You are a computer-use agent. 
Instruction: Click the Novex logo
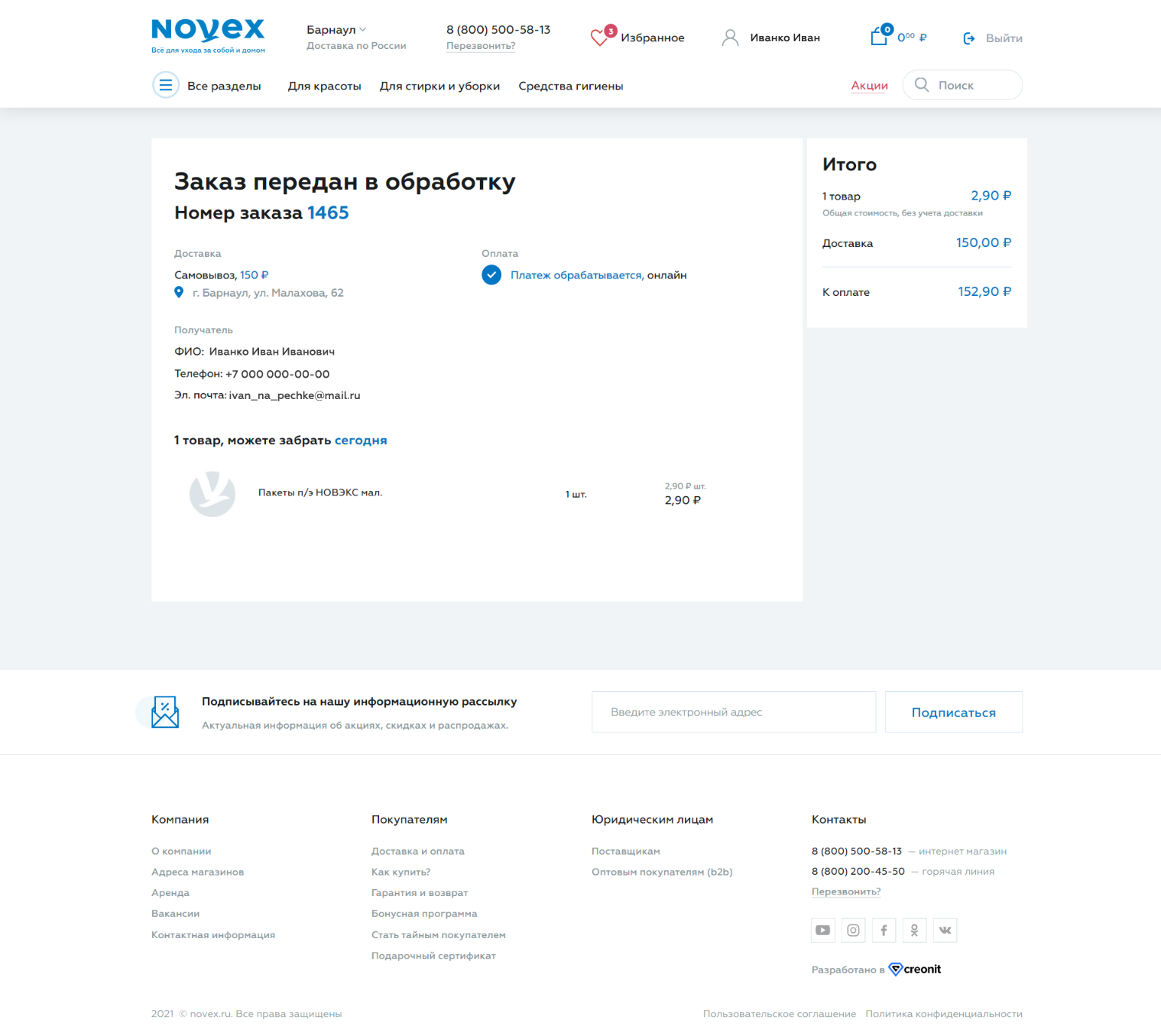click(208, 35)
